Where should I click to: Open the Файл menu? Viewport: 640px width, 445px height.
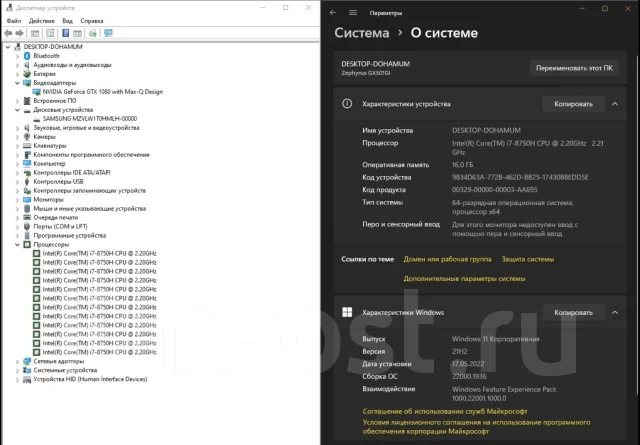(x=14, y=21)
